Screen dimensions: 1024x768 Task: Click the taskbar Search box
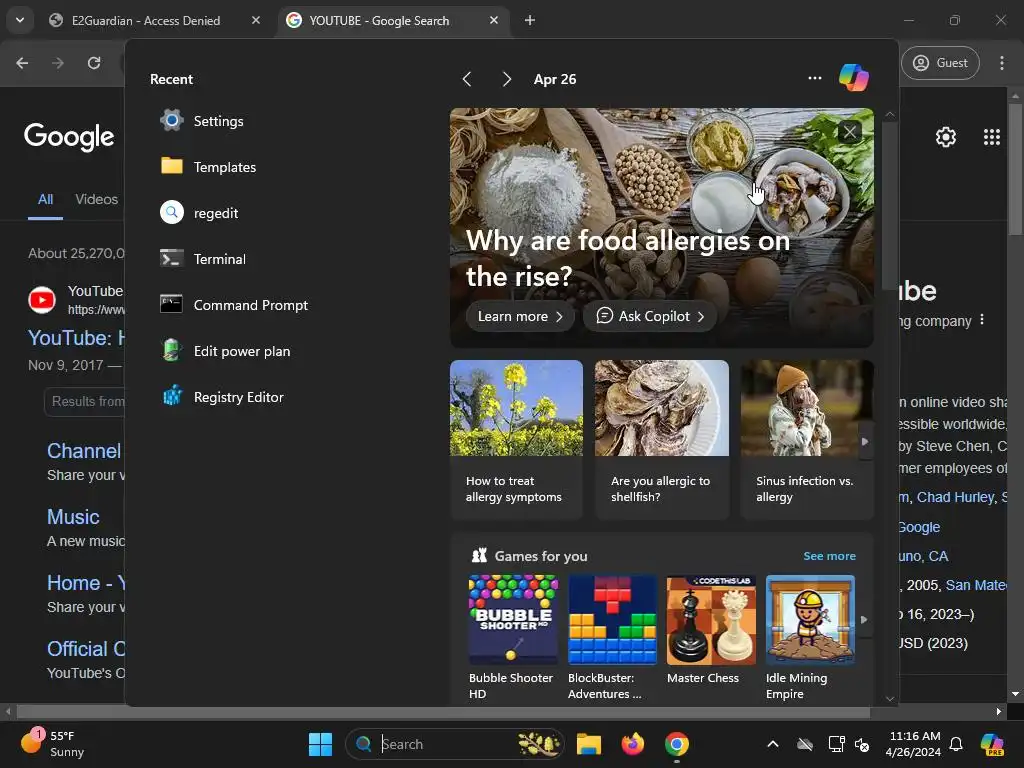tap(455, 744)
